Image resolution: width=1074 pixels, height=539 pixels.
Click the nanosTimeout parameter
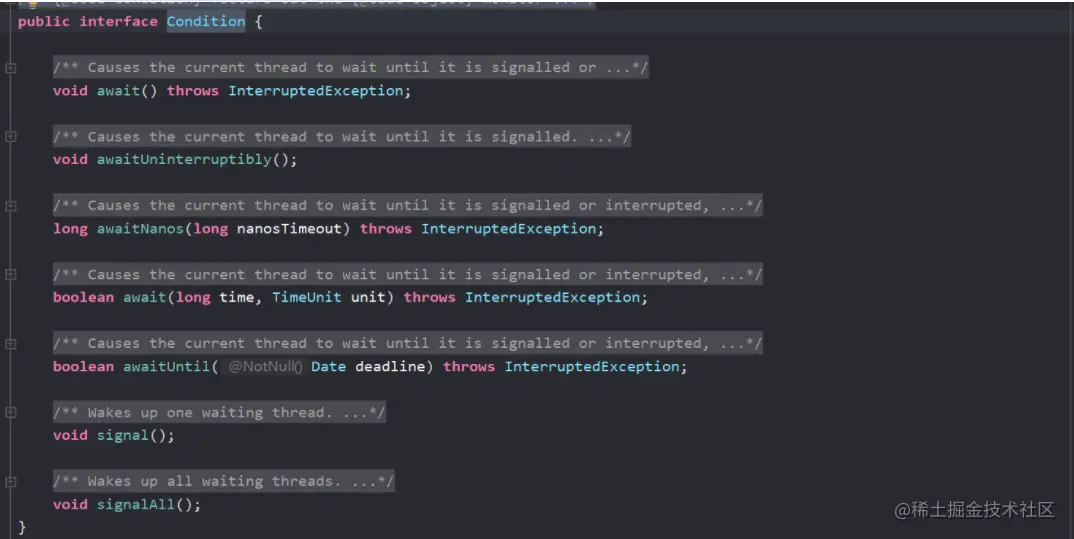[289, 229]
